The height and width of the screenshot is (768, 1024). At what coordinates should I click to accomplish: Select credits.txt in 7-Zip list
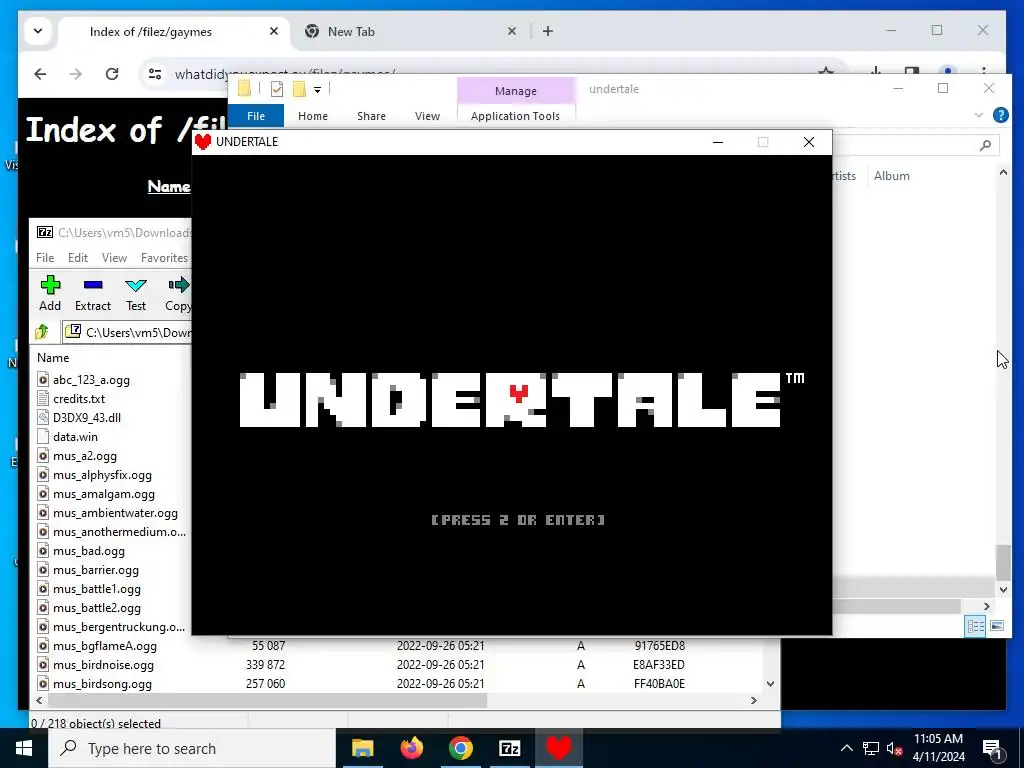pos(78,399)
